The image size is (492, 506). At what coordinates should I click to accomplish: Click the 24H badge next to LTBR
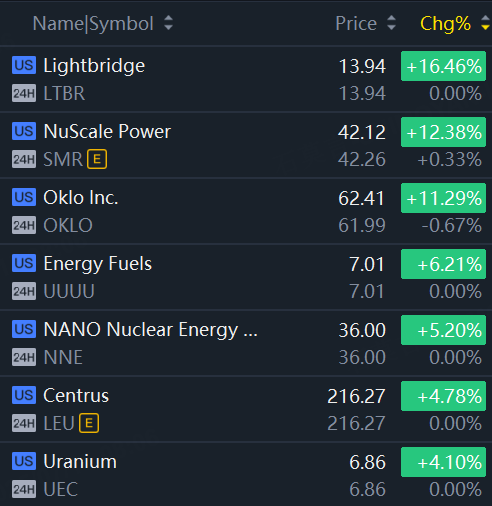[24, 93]
